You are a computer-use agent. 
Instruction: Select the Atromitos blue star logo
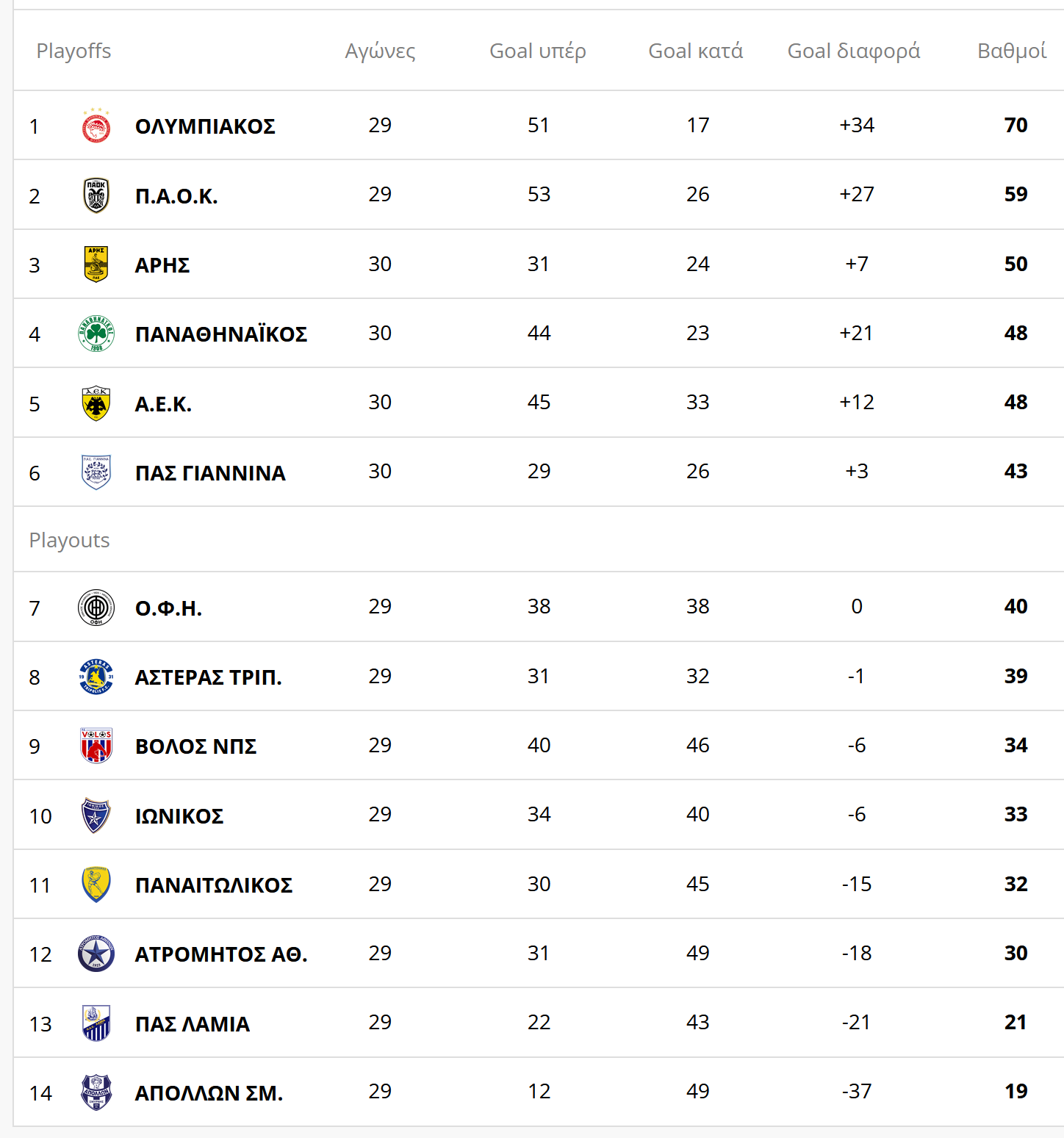coord(96,954)
